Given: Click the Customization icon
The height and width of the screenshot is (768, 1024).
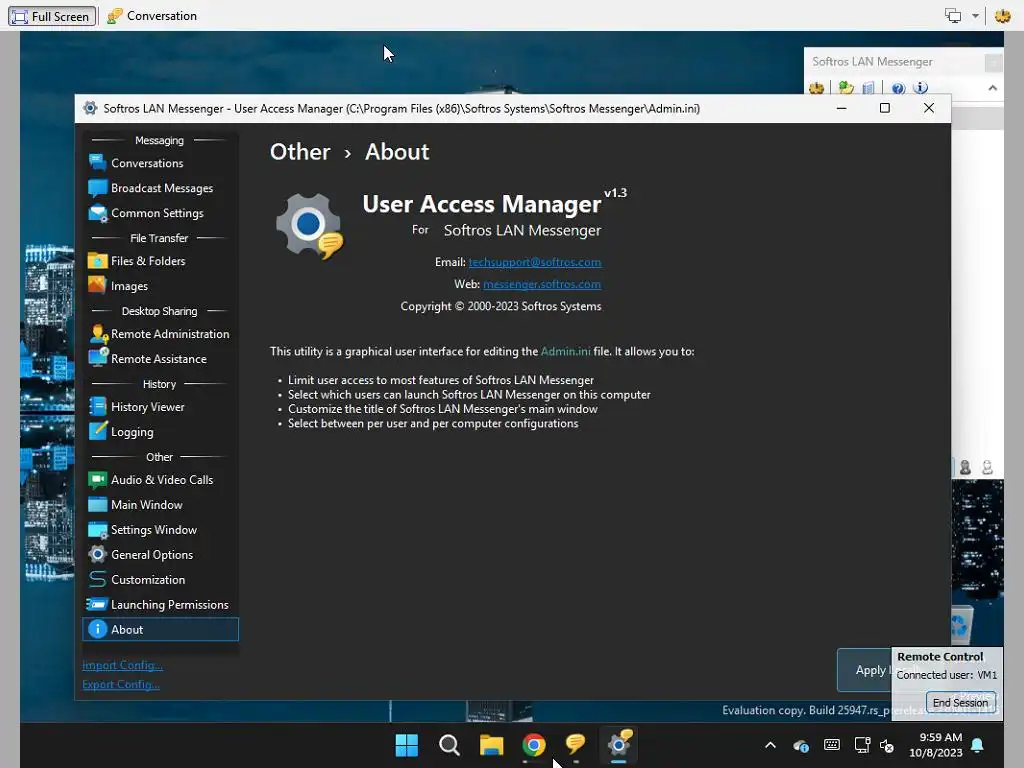Looking at the screenshot, I should coord(98,579).
